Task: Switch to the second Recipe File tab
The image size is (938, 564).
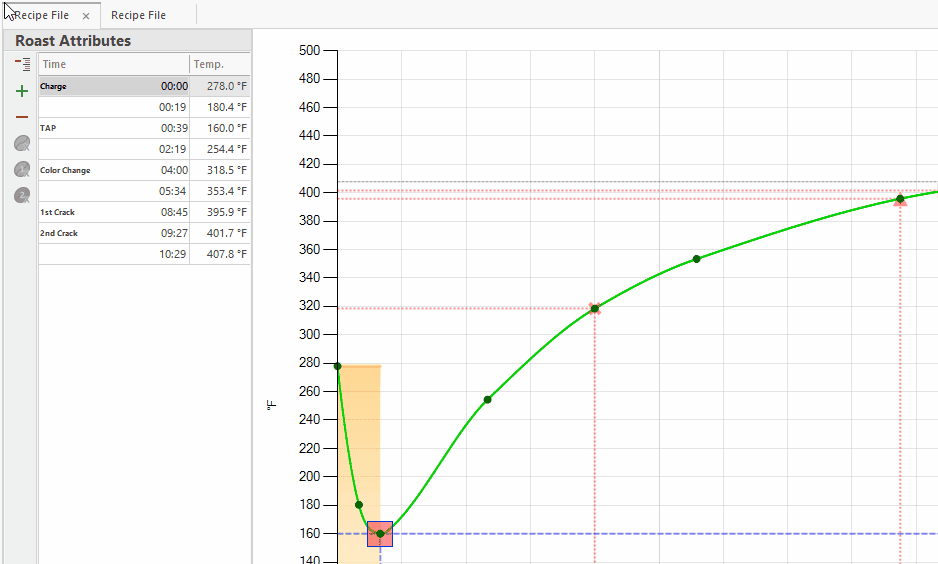Action: point(138,16)
